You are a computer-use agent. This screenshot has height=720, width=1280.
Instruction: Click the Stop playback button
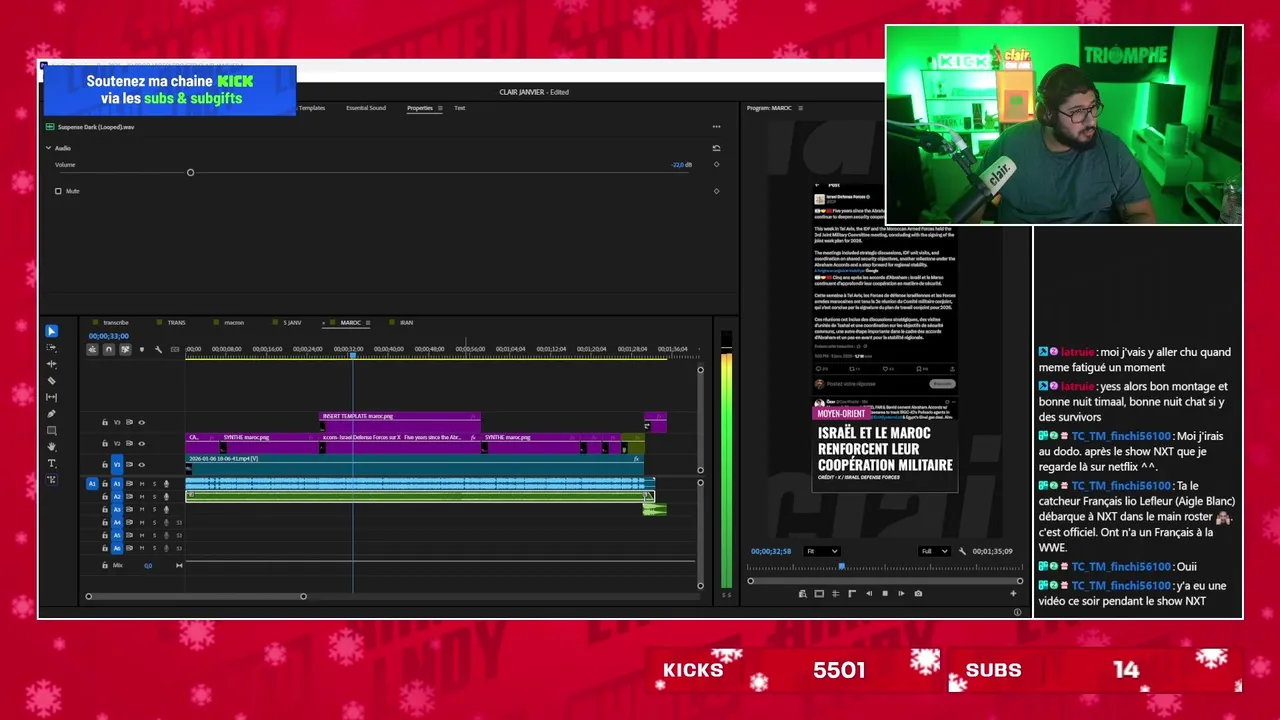885,593
